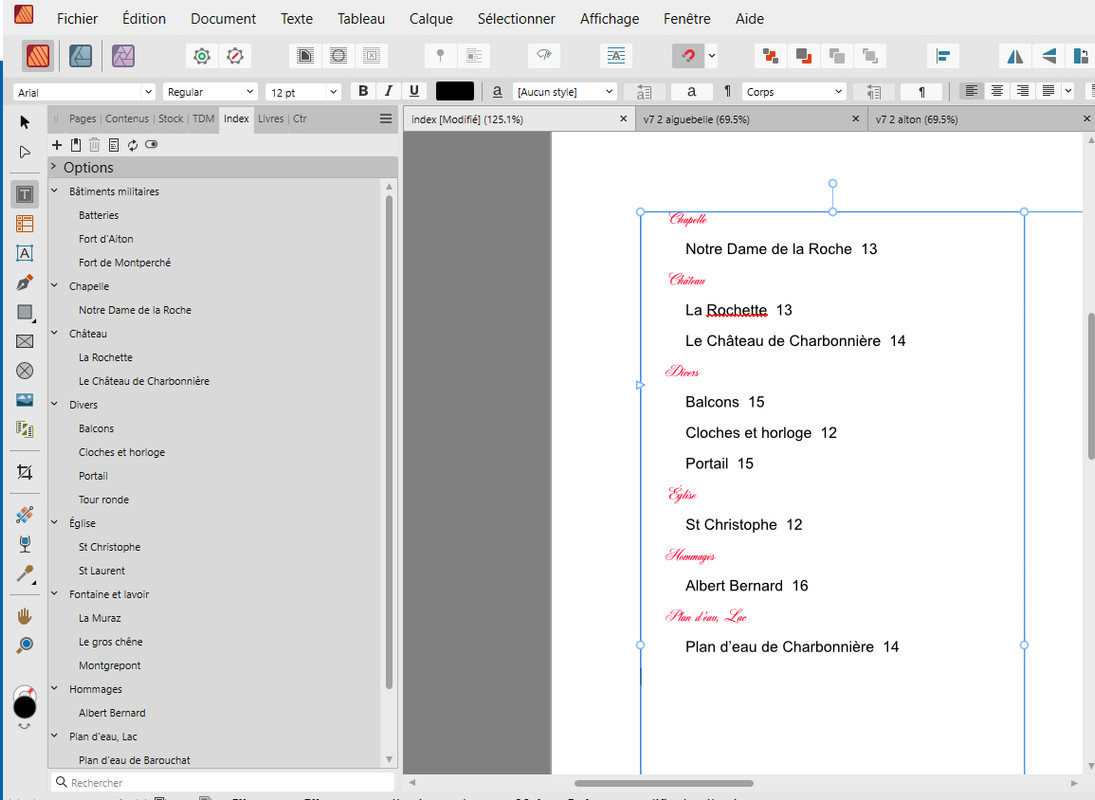Viewport: 1095px width, 800px height.
Task: Enable align left paragraph
Action: tap(971, 91)
